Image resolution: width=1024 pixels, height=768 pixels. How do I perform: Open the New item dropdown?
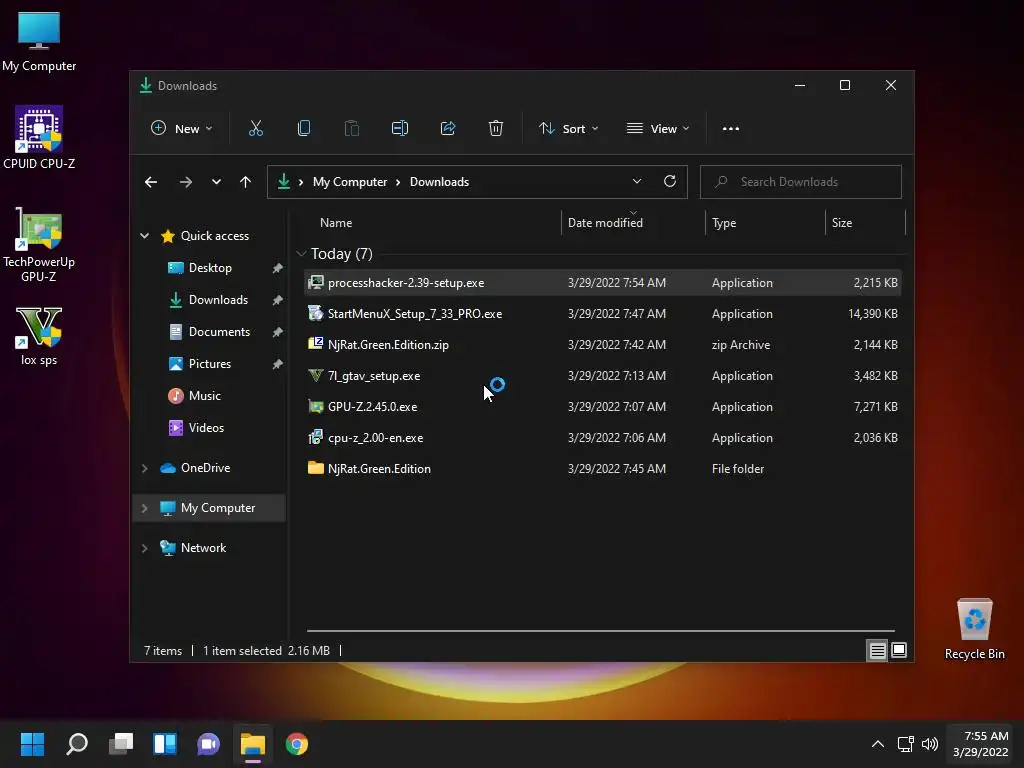click(182, 129)
